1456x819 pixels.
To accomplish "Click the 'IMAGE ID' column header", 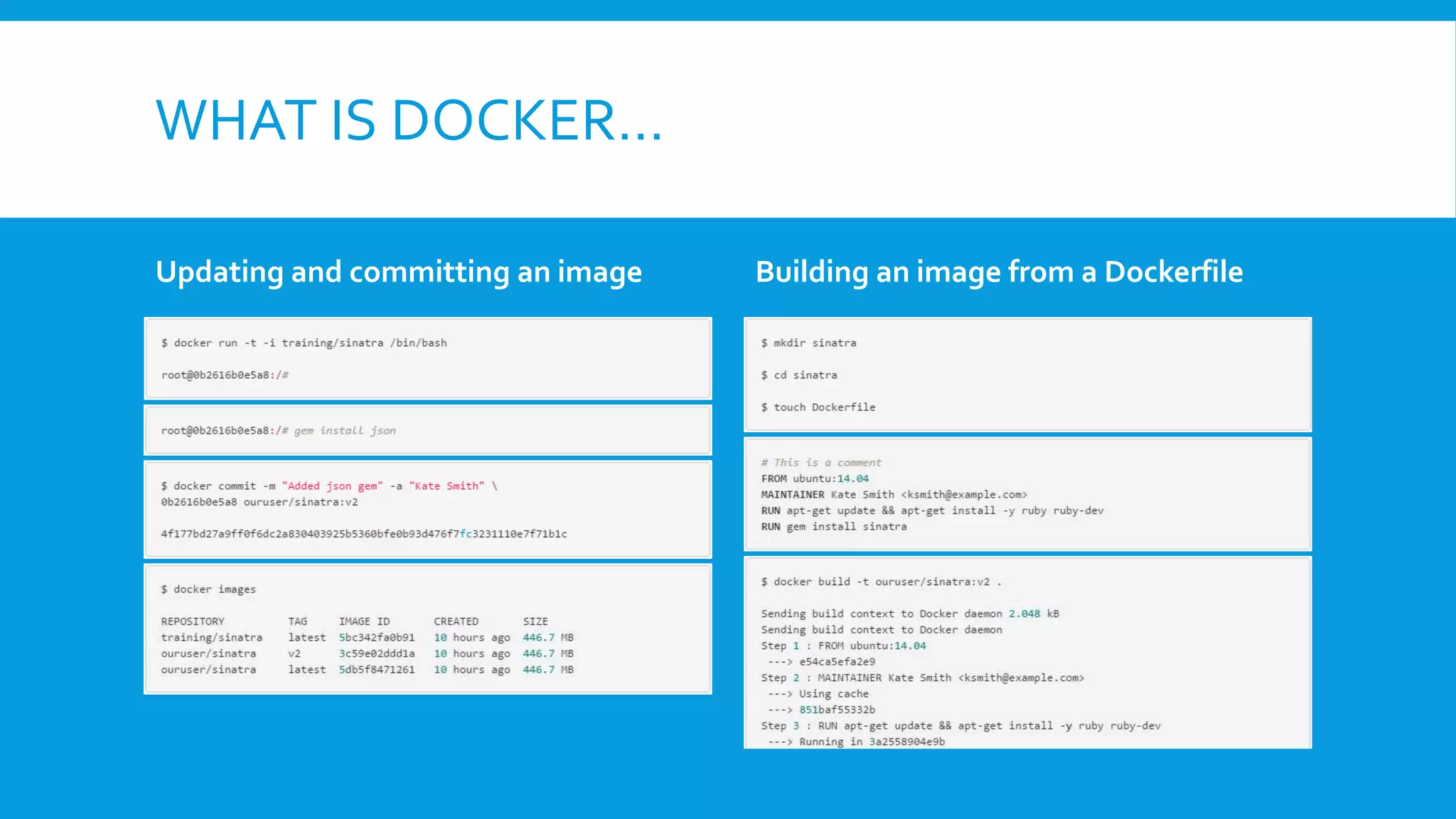I will pyautogui.click(x=364, y=621).
